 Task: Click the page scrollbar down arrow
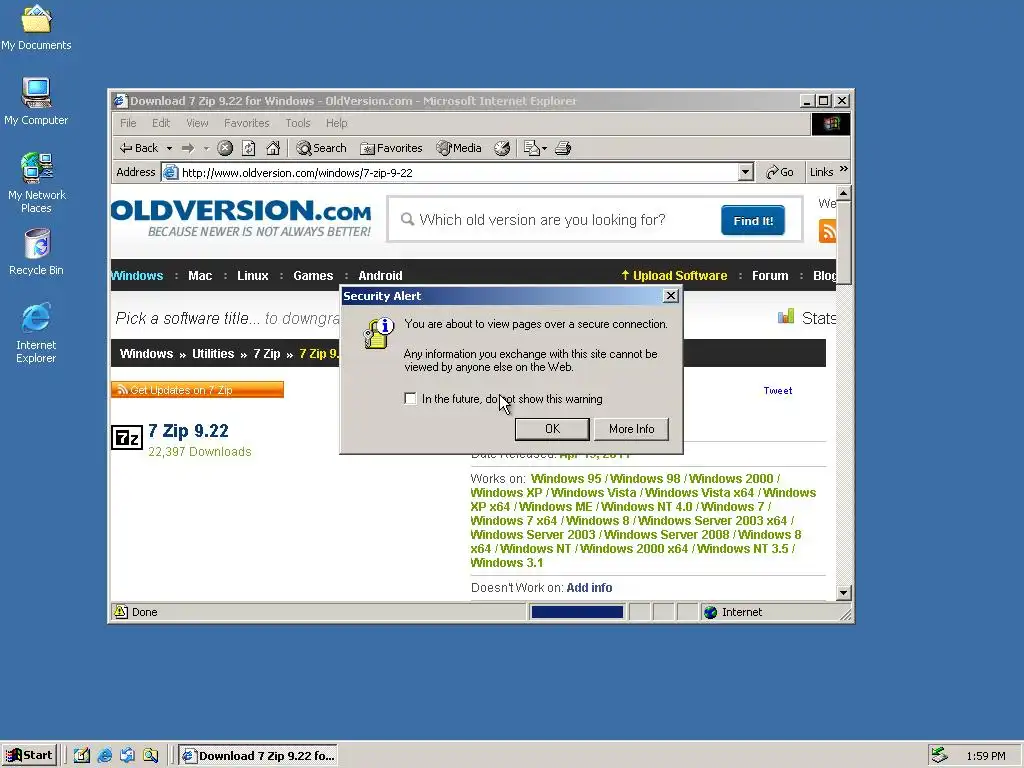click(x=843, y=593)
